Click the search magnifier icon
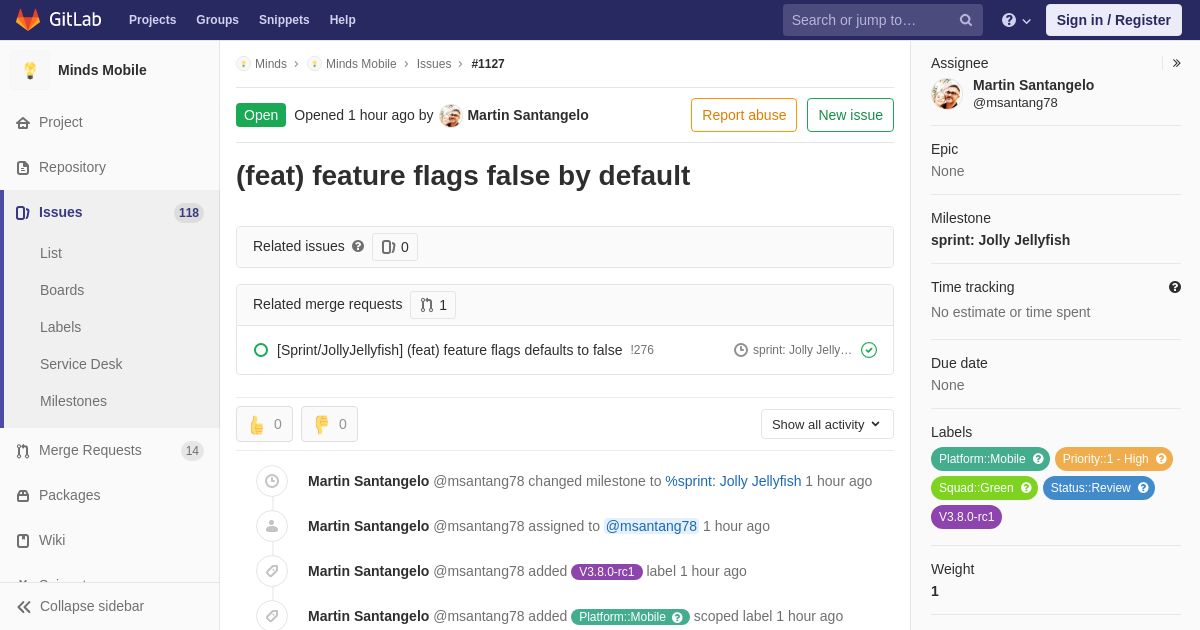Image resolution: width=1200 pixels, height=630 pixels. pyautogui.click(x=966, y=20)
